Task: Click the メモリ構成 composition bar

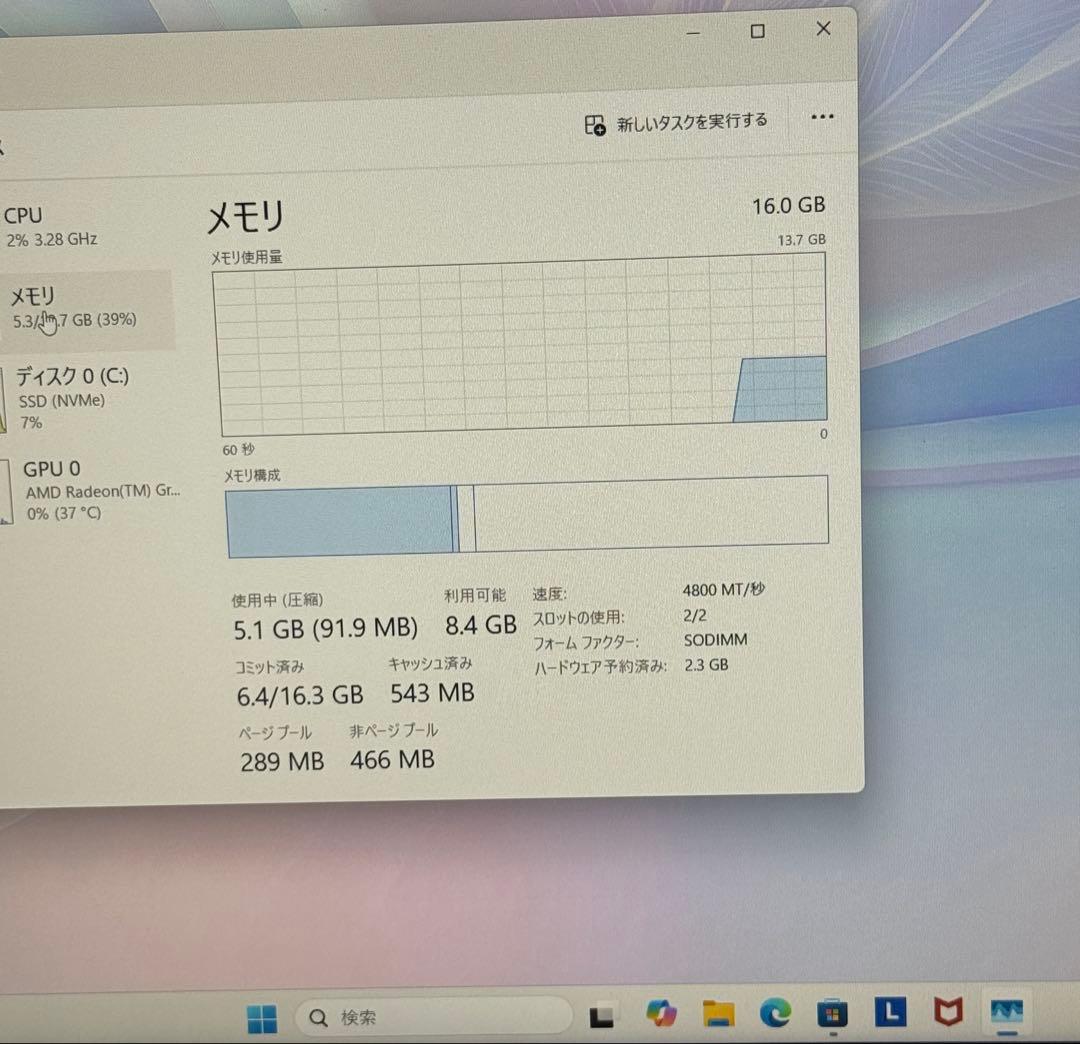Action: tap(525, 512)
